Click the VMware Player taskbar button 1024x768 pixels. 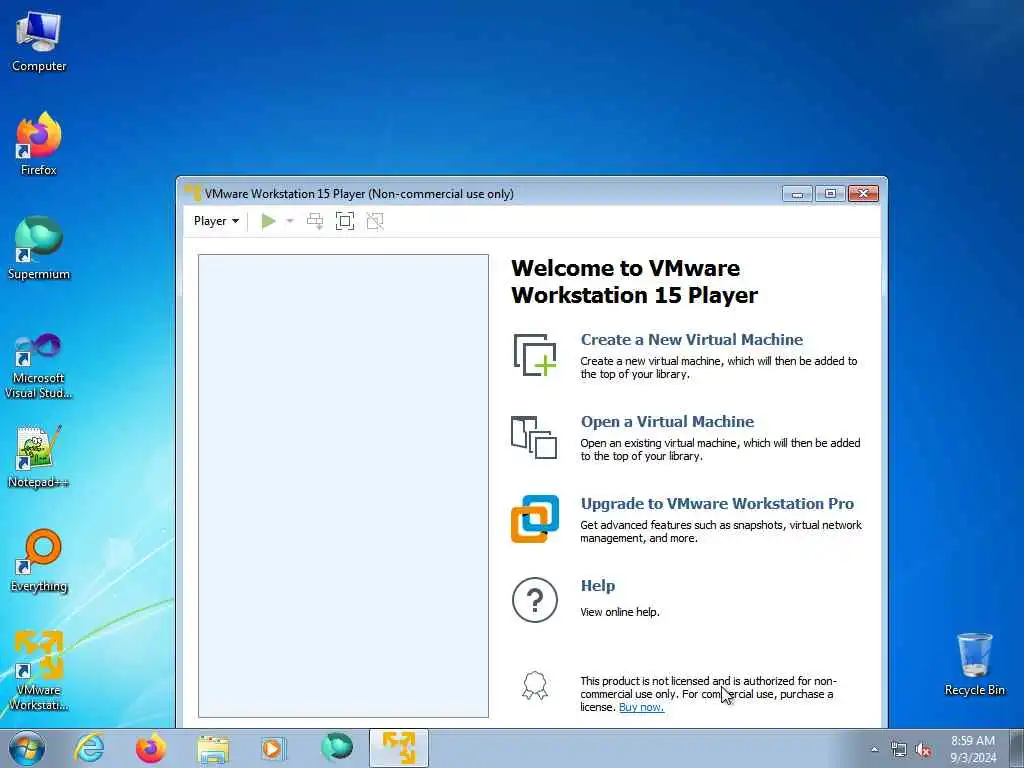[x=398, y=748]
